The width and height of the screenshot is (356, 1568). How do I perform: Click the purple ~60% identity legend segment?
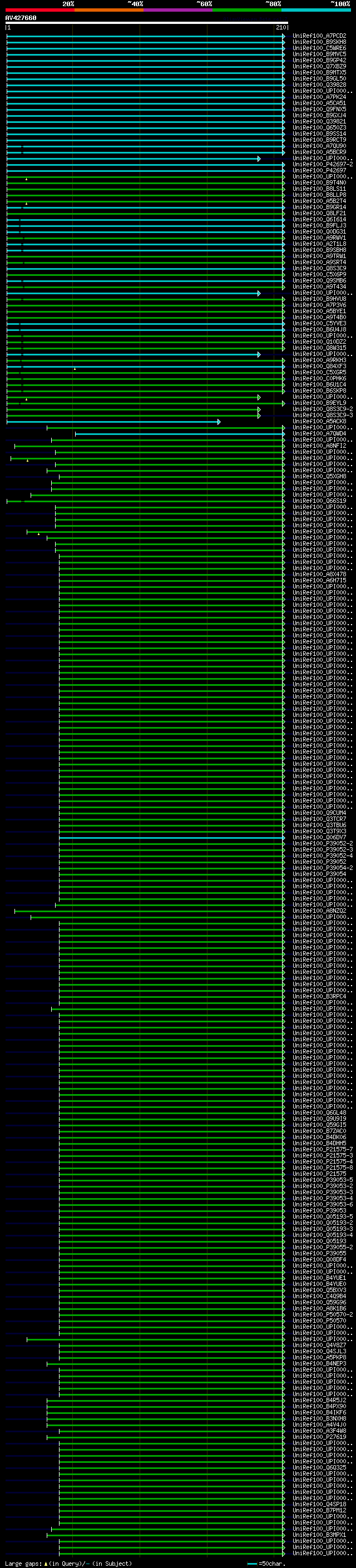(x=179, y=10)
